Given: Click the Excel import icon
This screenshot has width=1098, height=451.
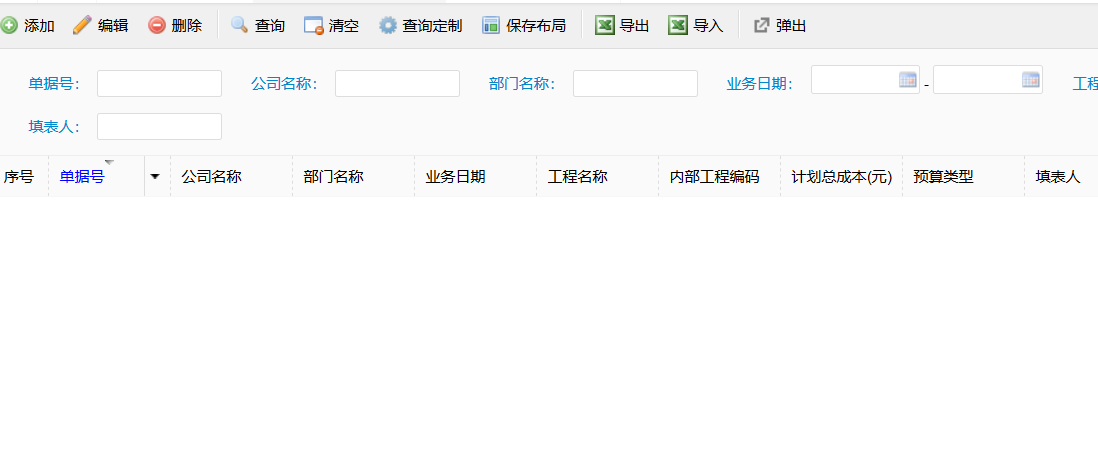Looking at the screenshot, I should pyautogui.click(x=678, y=26).
